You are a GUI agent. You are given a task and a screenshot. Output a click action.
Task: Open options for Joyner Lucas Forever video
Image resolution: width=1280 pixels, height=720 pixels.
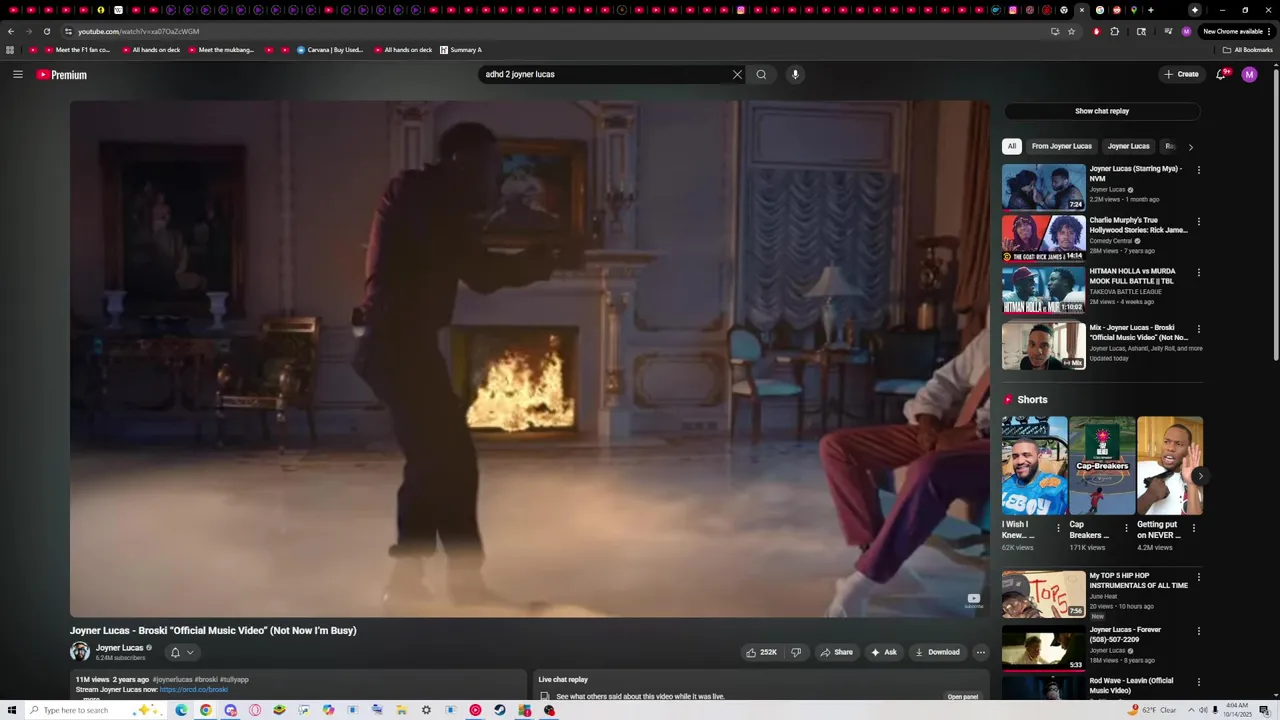pyautogui.click(x=1198, y=631)
